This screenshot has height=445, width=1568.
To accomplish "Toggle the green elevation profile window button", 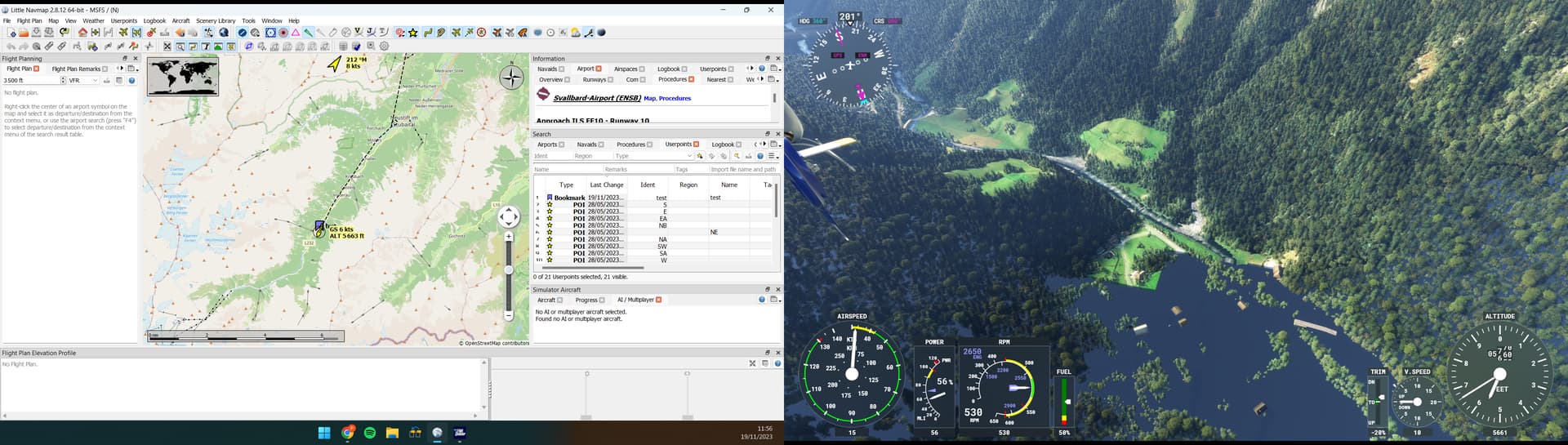I will (x=218, y=47).
